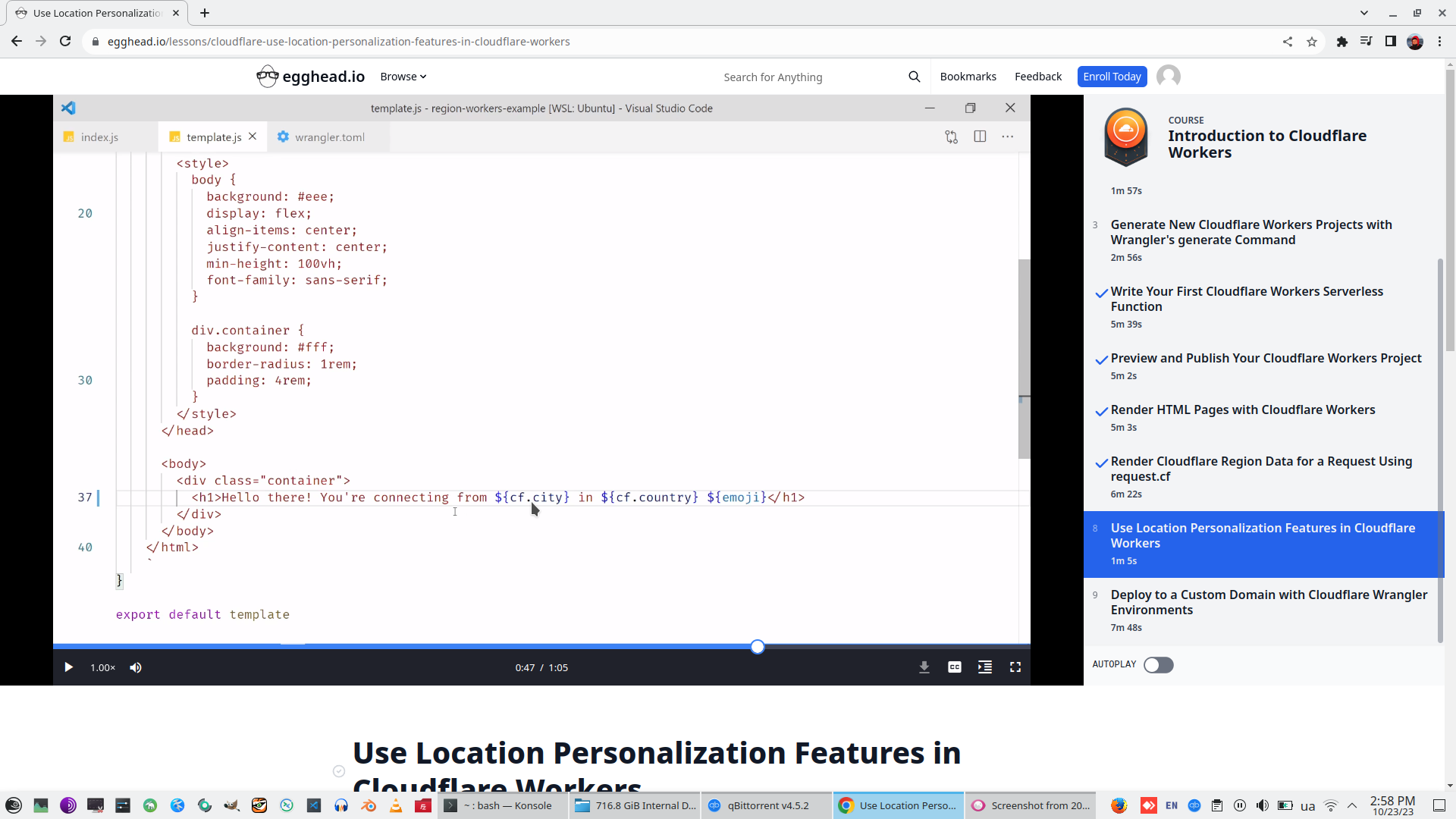Image resolution: width=1456 pixels, height=819 pixels.
Task: Click the Enroll Today button
Action: click(x=1111, y=77)
